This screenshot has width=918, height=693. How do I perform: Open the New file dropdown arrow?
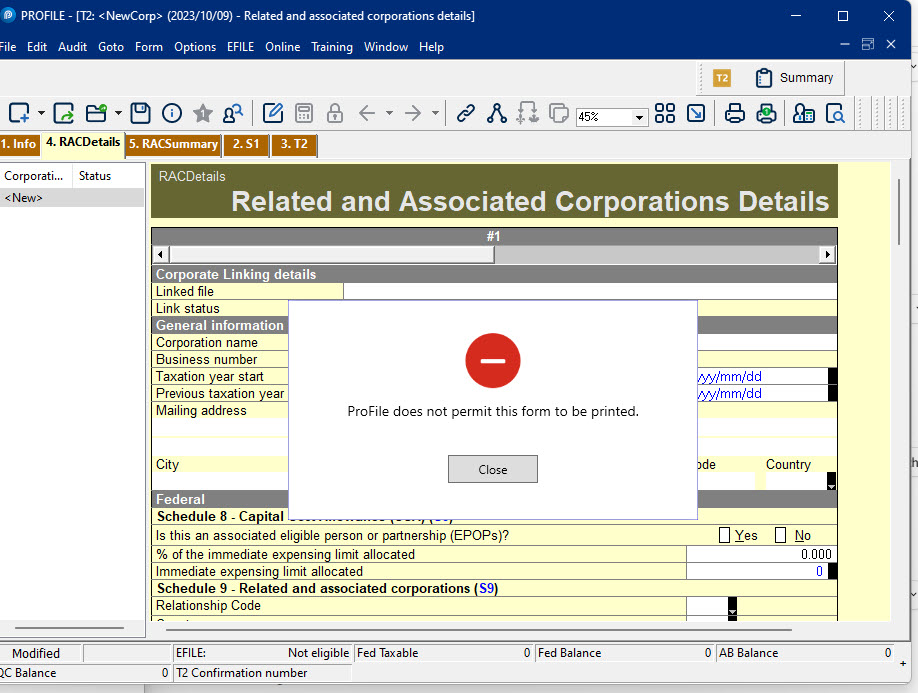(41, 113)
